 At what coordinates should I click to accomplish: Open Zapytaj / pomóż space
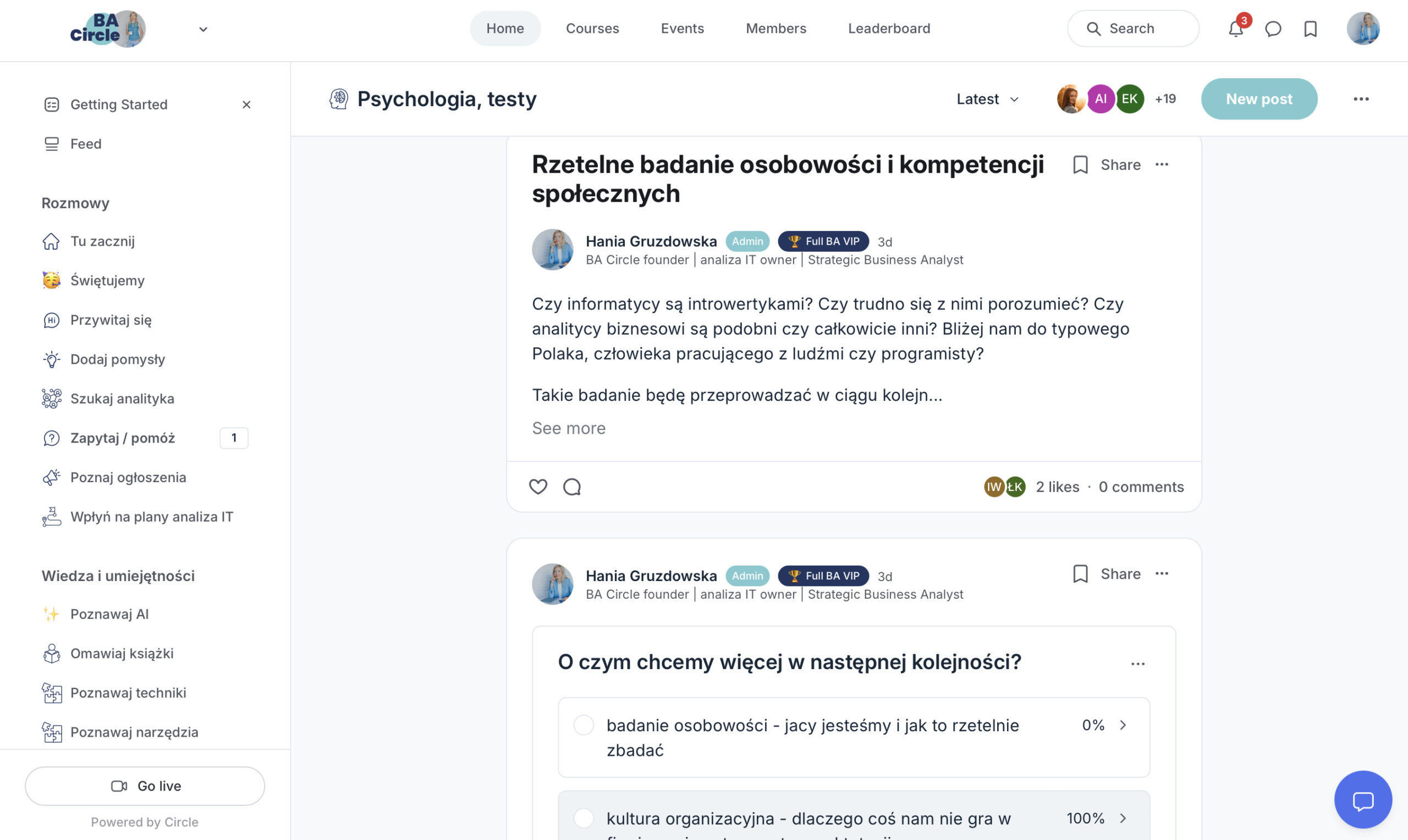(123, 438)
